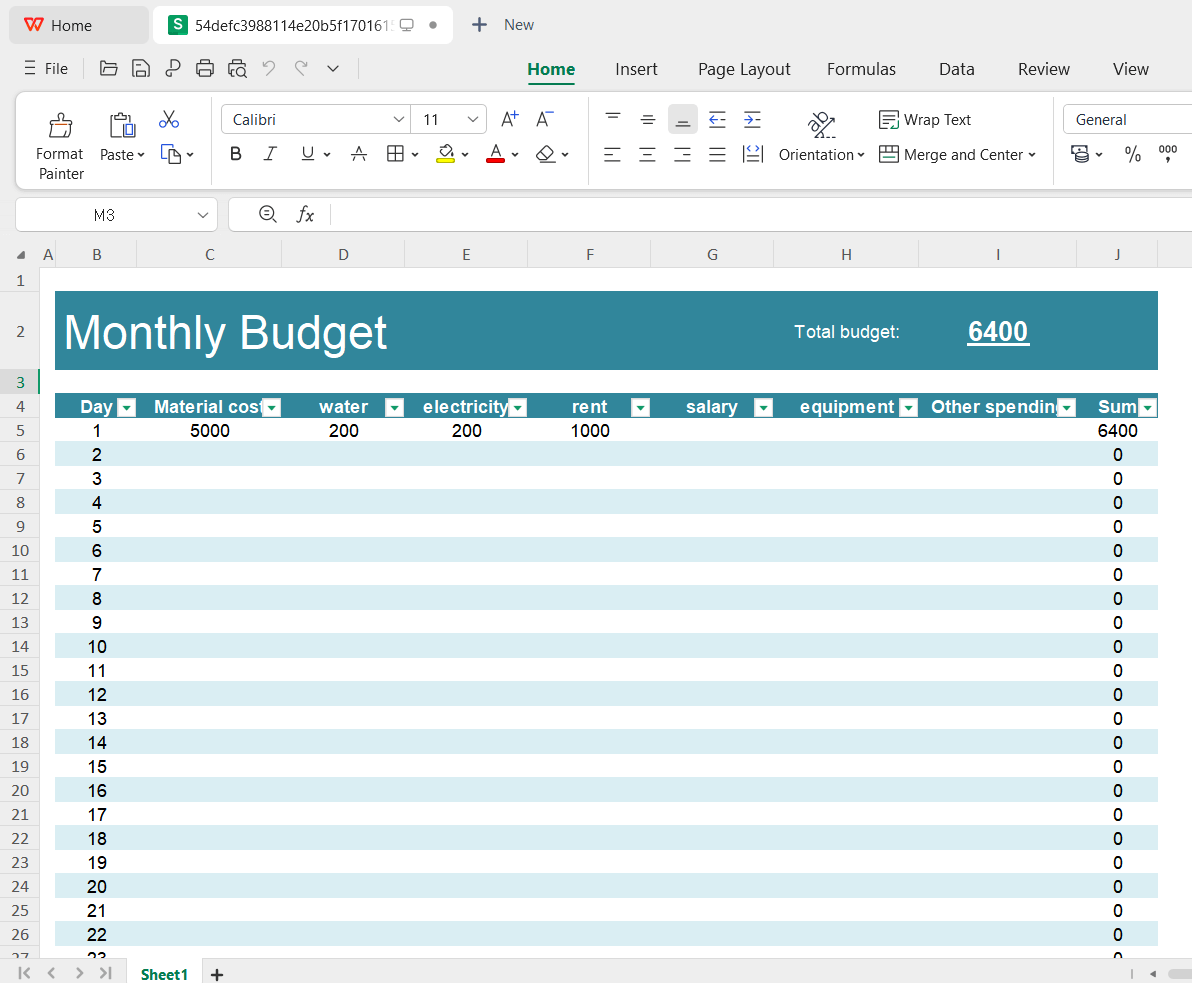This screenshot has height=983, width=1192.
Task: Open the Calibri font name dropdown
Action: pyautogui.click(x=398, y=119)
